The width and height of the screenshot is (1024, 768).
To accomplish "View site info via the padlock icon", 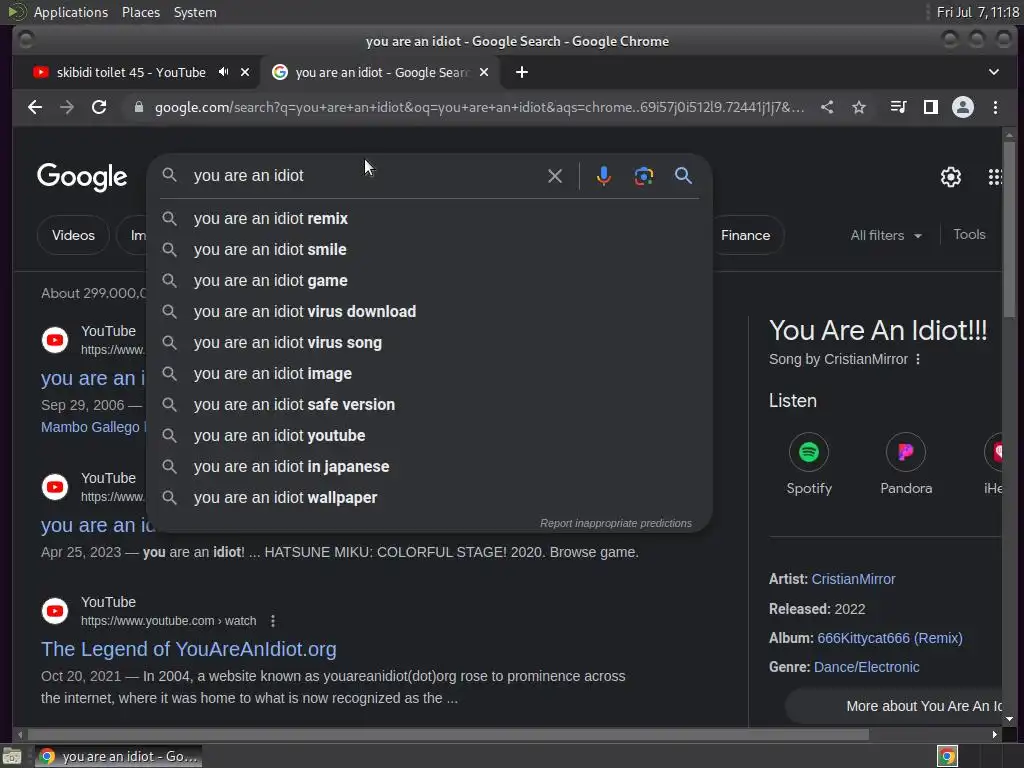I will [138, 107].
